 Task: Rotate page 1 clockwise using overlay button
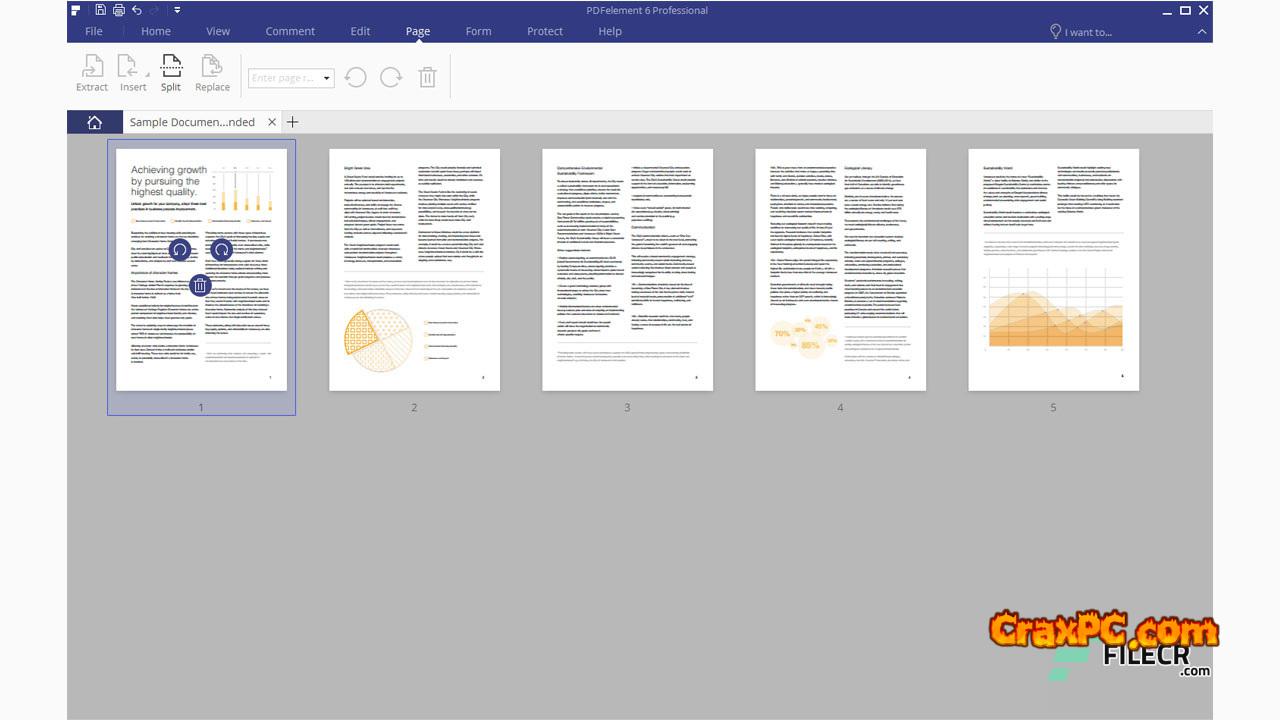pos(221,250)
